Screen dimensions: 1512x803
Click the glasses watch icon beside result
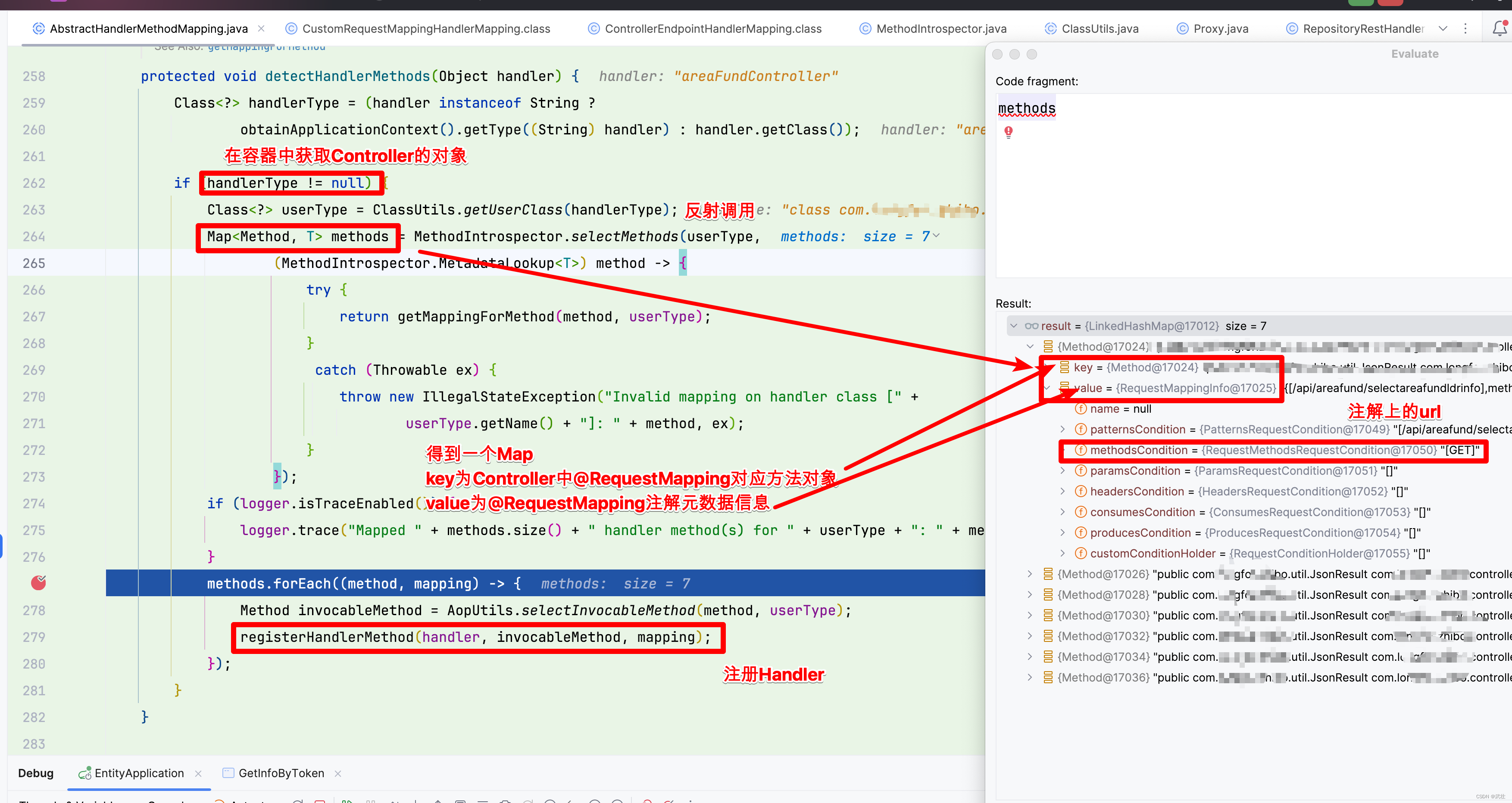(x=1031, y=326)
